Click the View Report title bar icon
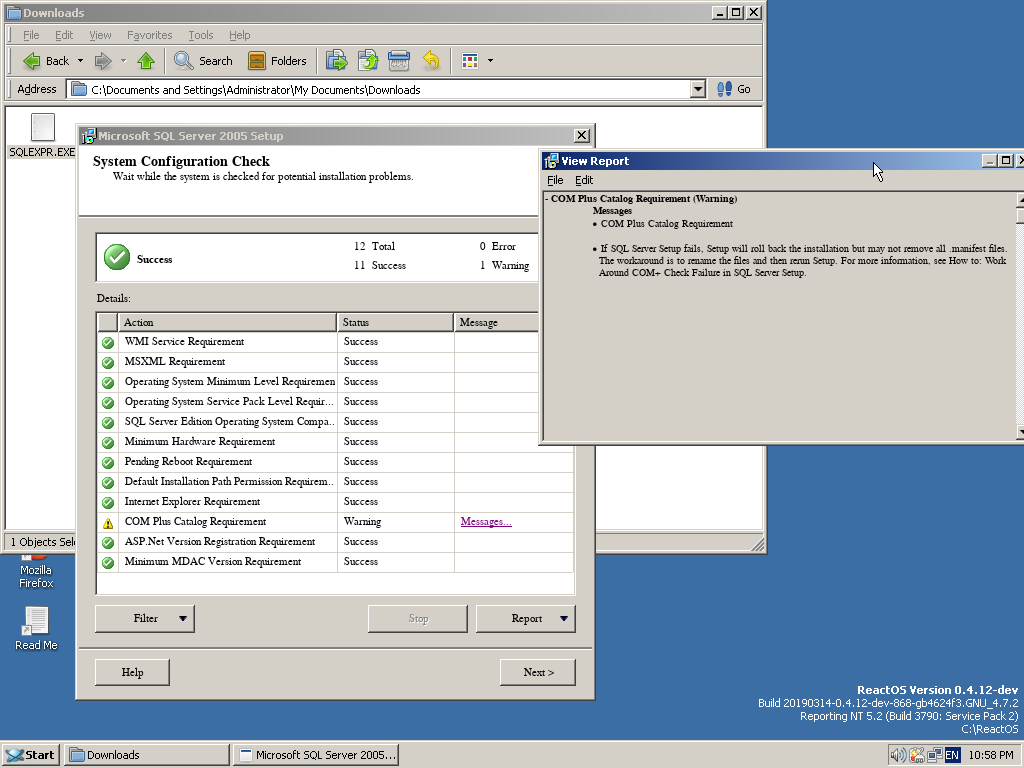This screenshot has width=1024, height=768. click(552, 161)
